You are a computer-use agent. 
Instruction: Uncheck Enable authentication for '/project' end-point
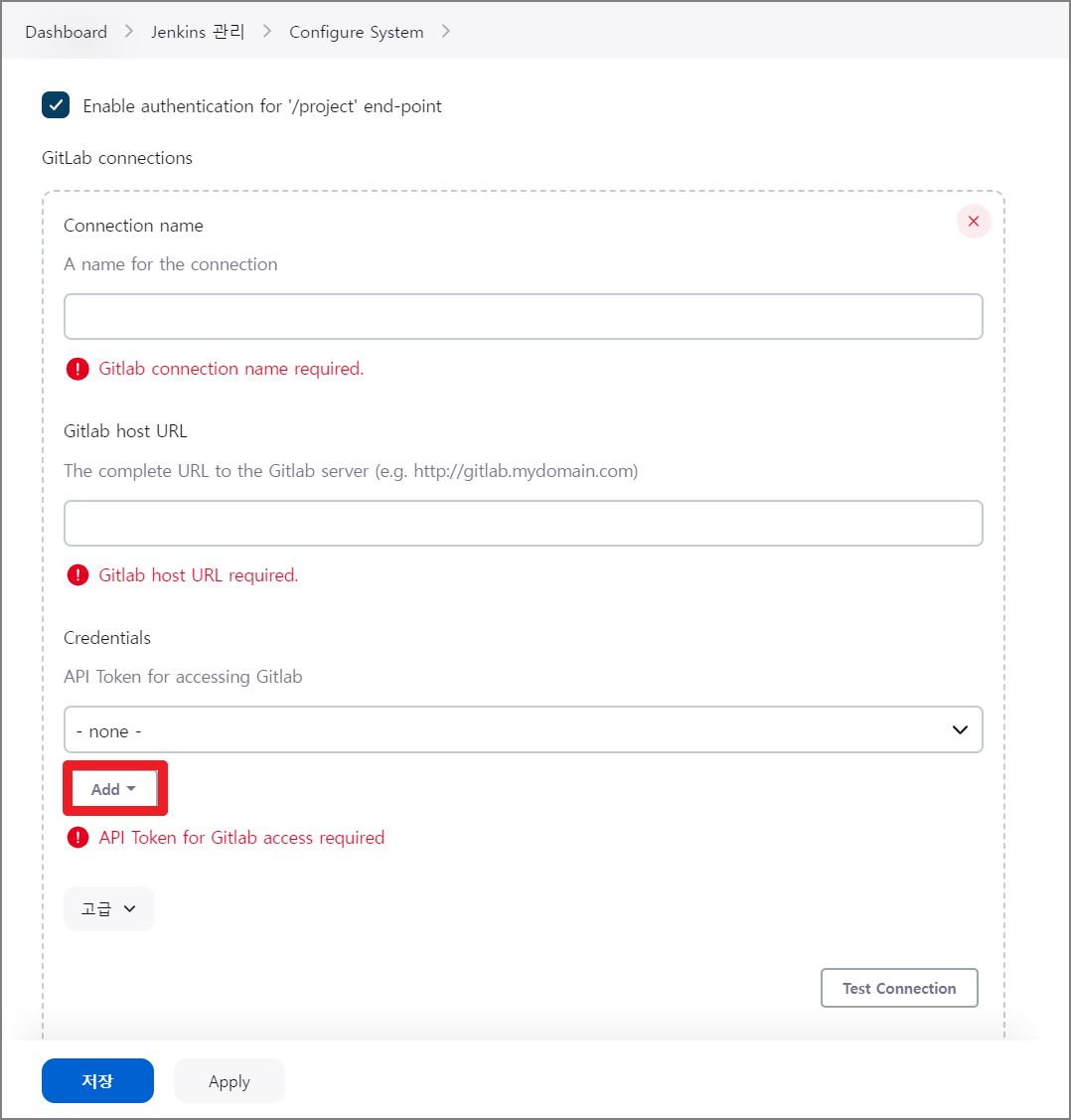click(x=56, y=105)
